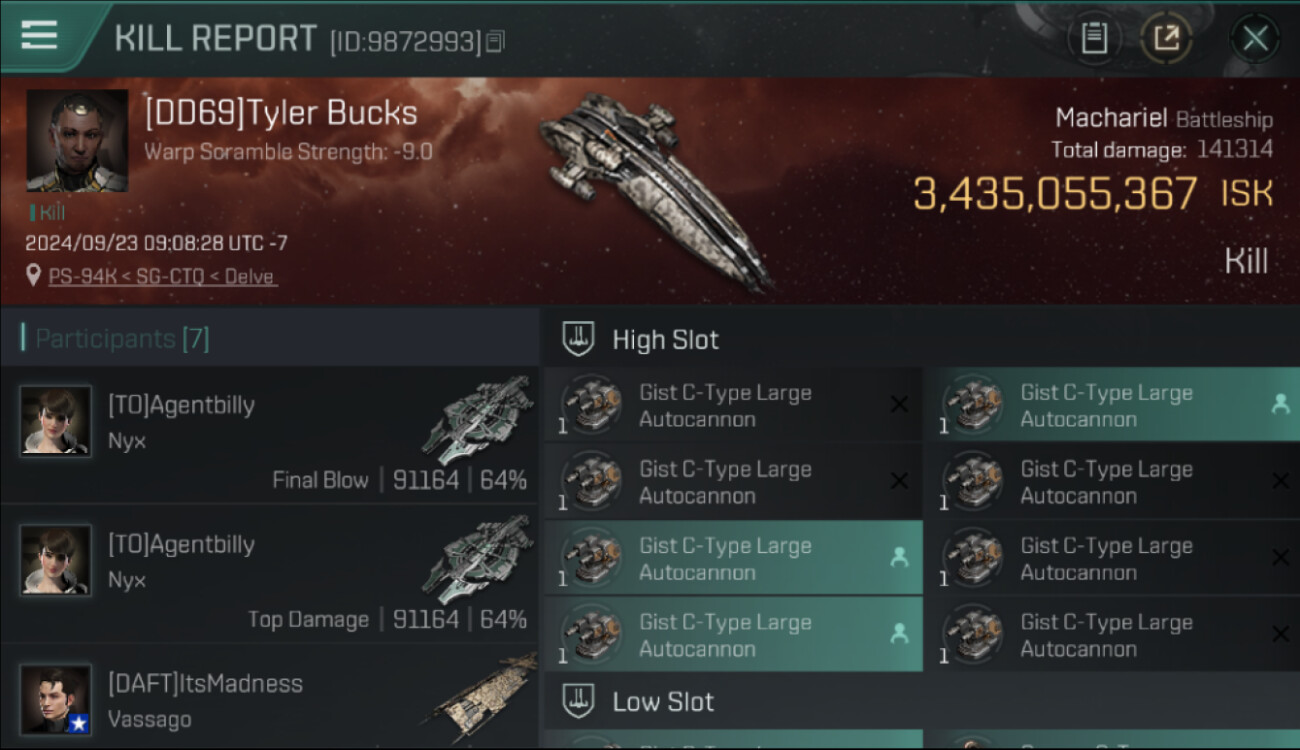Copy the kill report ID

click(x=496, y=42)
